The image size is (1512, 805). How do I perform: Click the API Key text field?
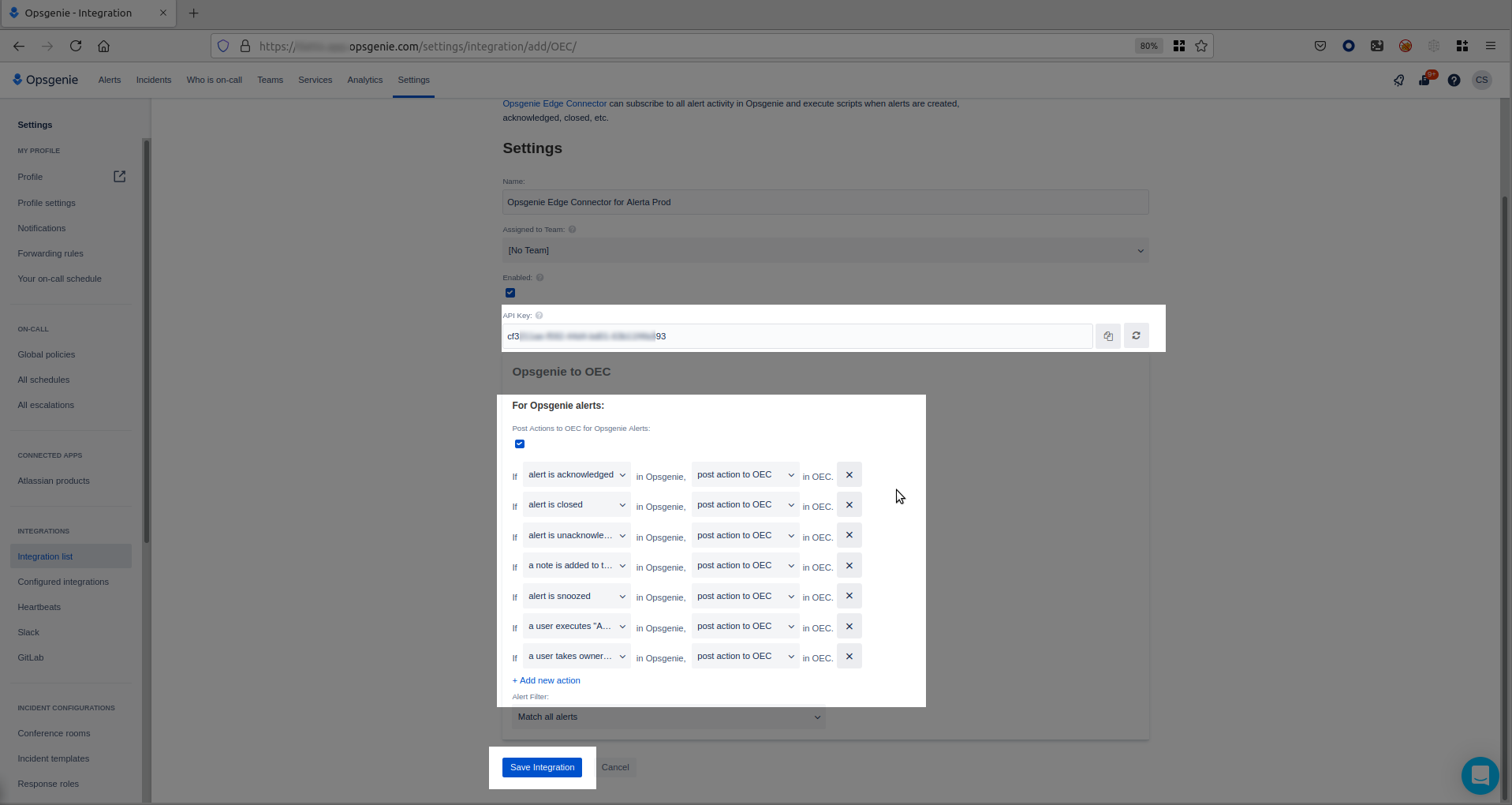(x=797, y=336)
